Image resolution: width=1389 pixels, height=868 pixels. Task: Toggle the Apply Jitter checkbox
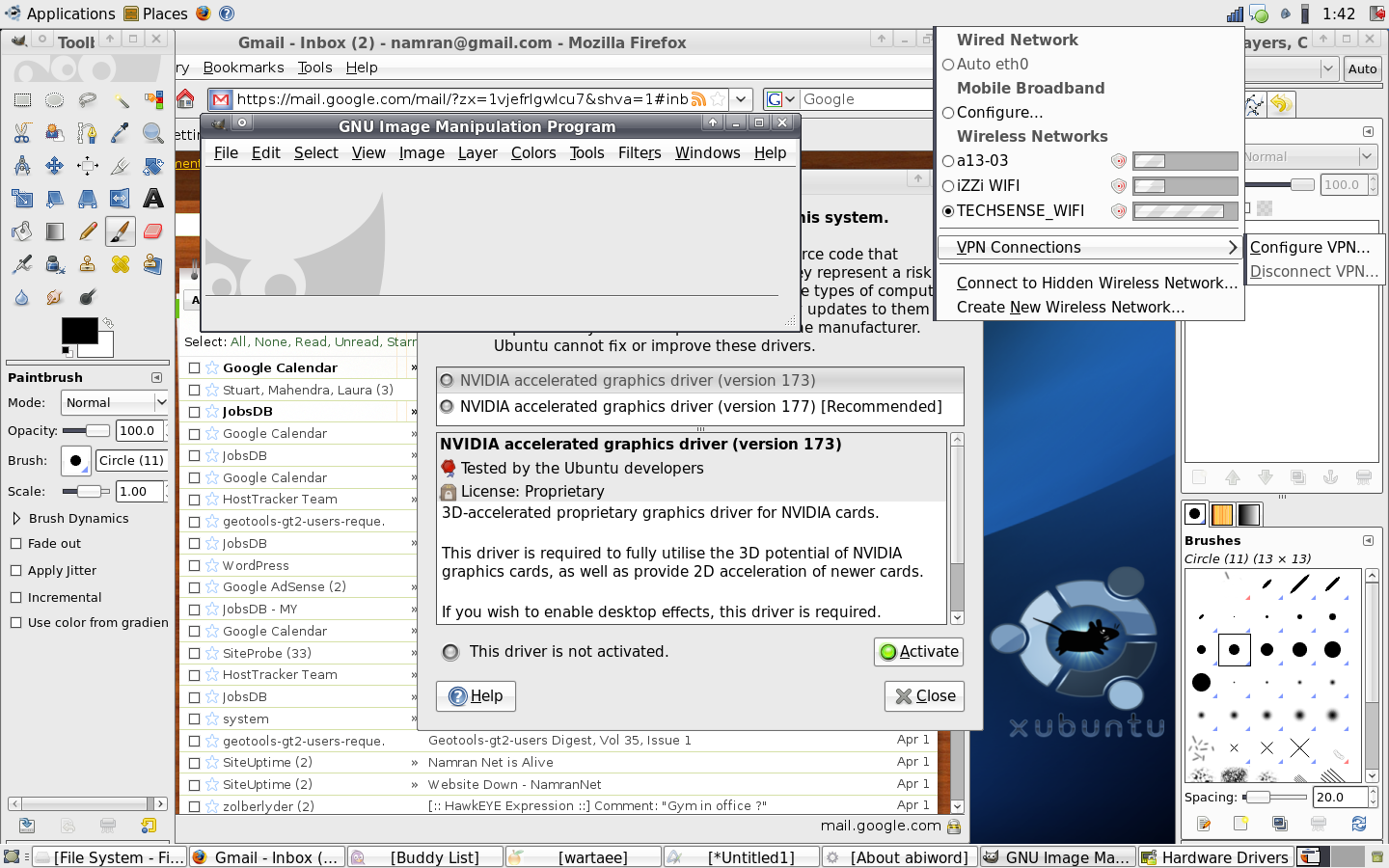click(x=16, y=571)
